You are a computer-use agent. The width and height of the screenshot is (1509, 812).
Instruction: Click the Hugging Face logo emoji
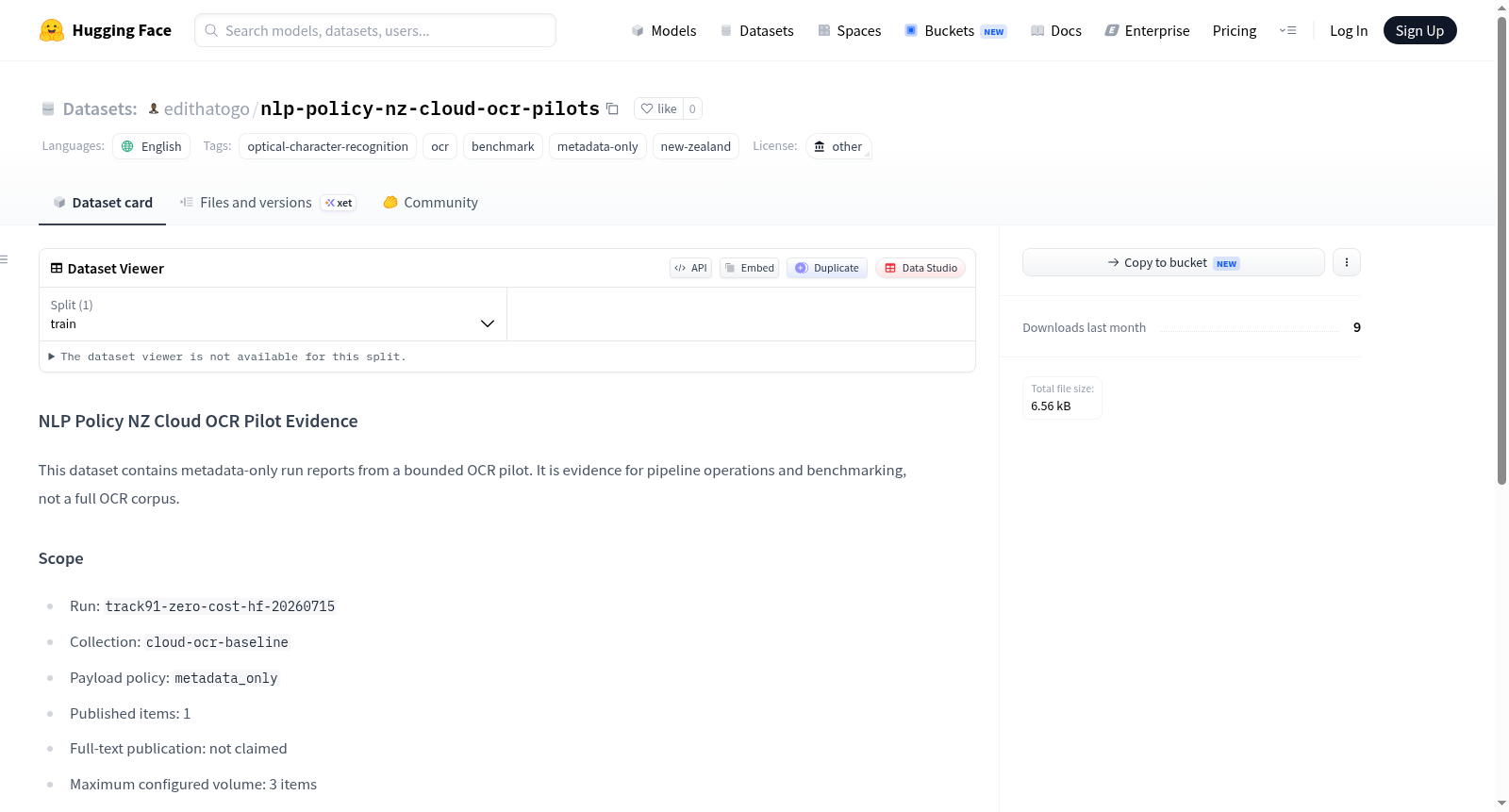click(52, 30)
